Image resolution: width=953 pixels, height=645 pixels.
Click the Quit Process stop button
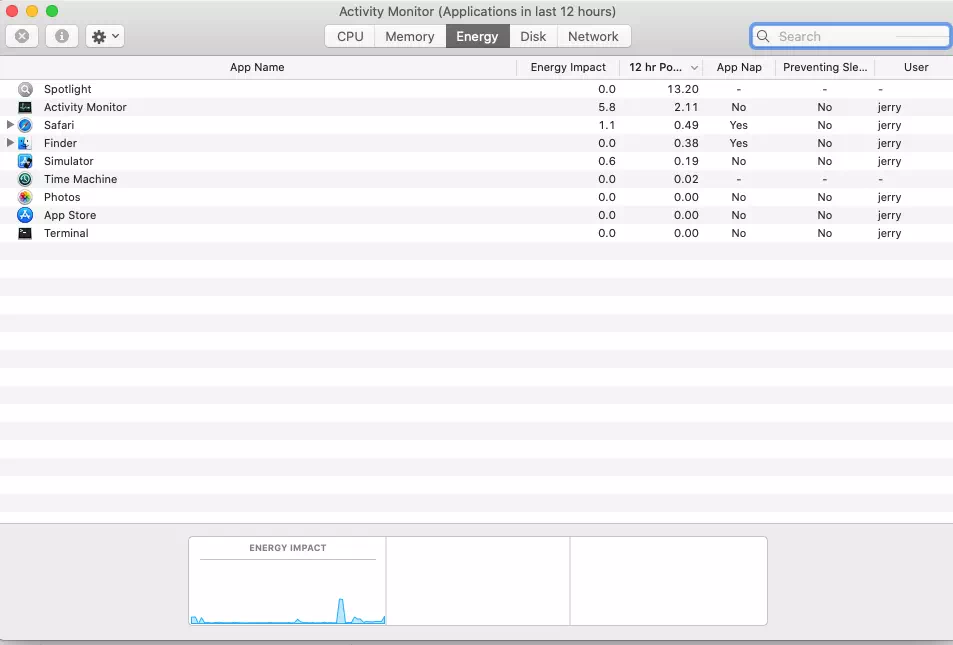pos(22,36)
